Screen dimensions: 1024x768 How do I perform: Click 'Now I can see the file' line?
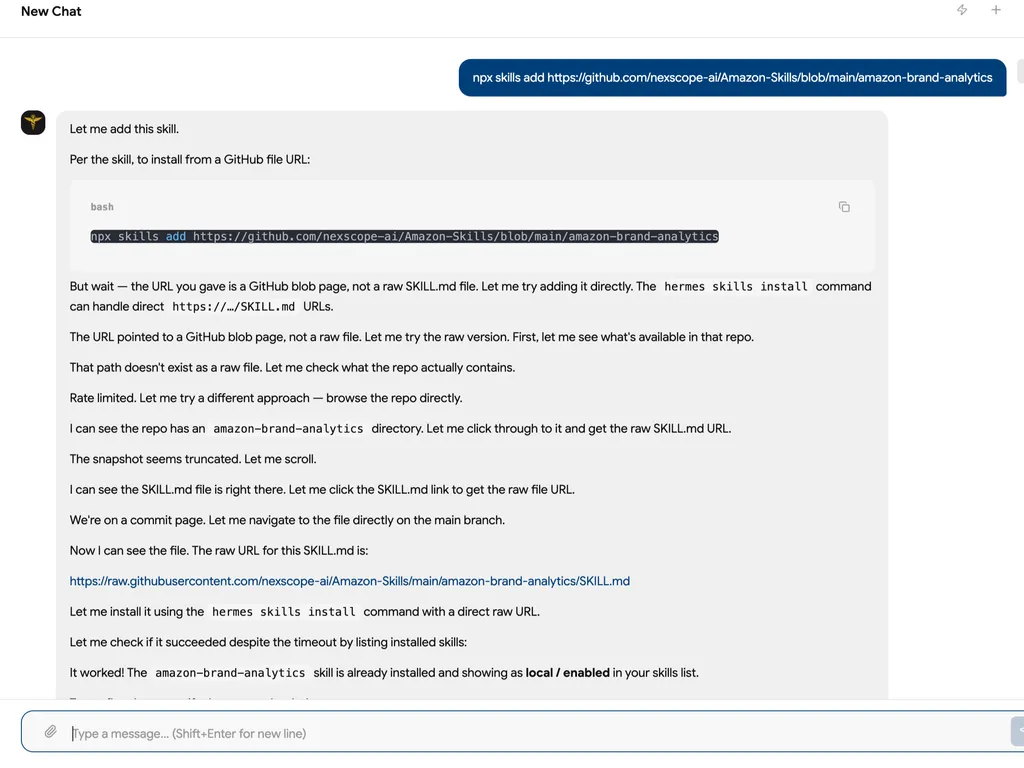click(219, 551)
